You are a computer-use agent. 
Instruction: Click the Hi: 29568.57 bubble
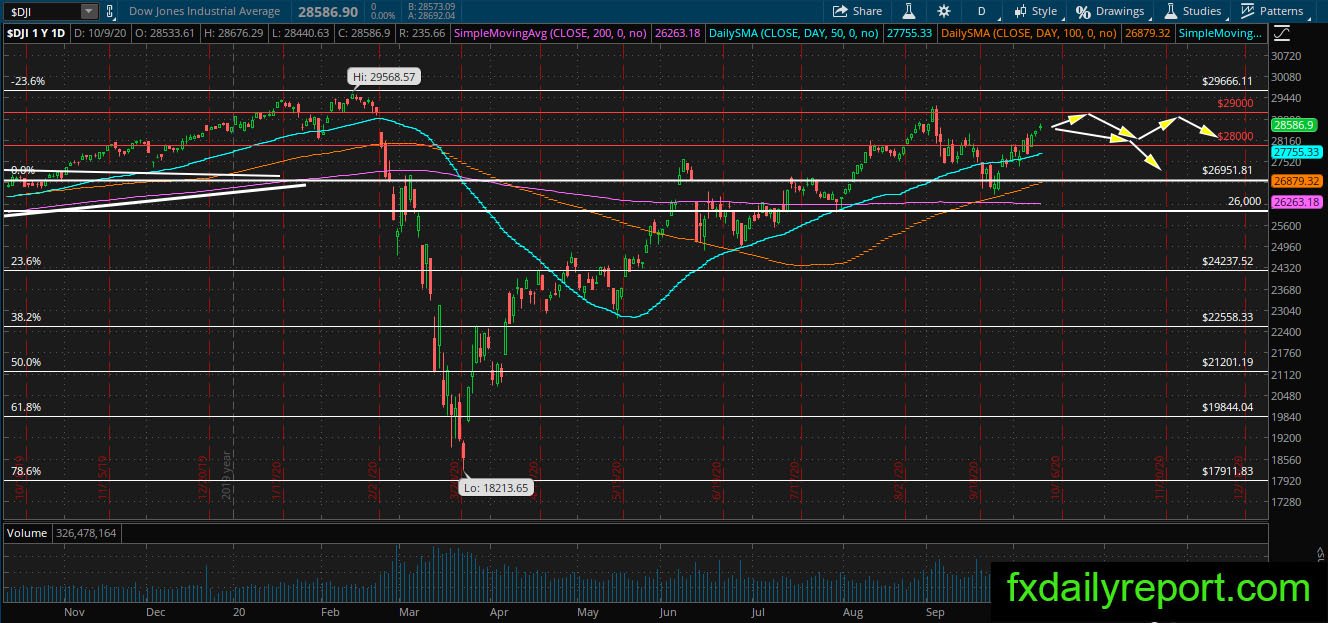click(x=383, y=76)
